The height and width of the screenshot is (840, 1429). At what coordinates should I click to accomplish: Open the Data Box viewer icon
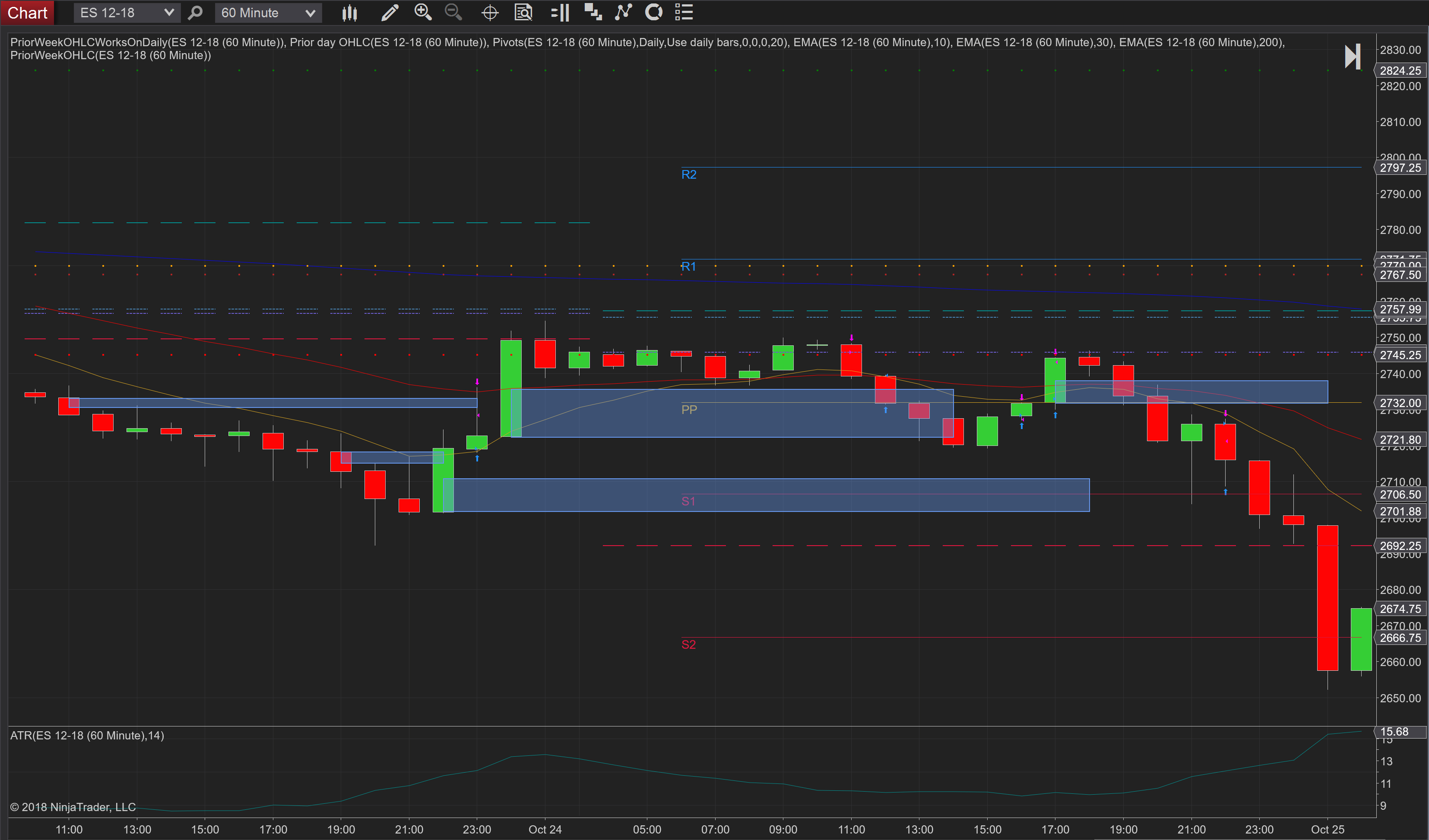(524, 13)
